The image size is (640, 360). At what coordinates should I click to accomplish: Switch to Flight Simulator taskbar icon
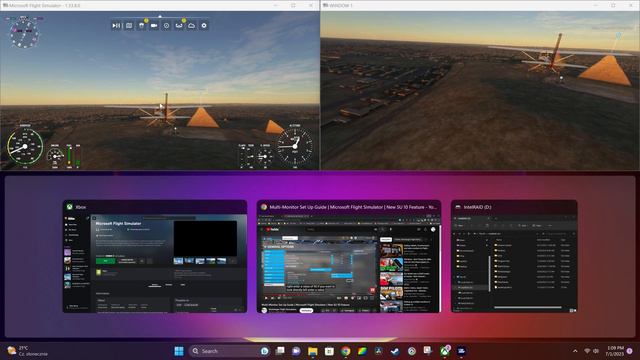point(461,351)
